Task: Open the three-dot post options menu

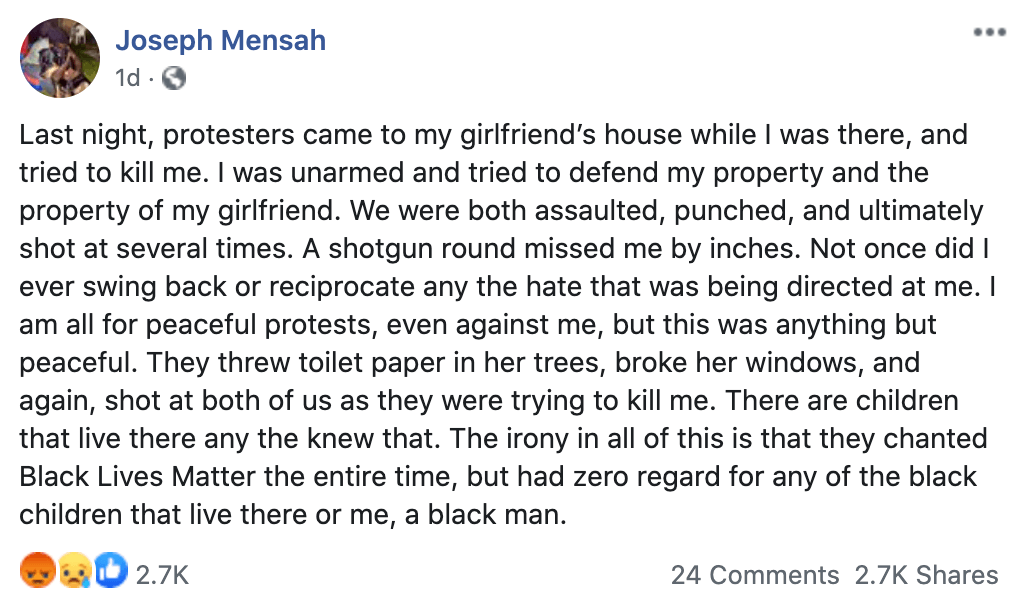Action: click(x=989, y=33)
